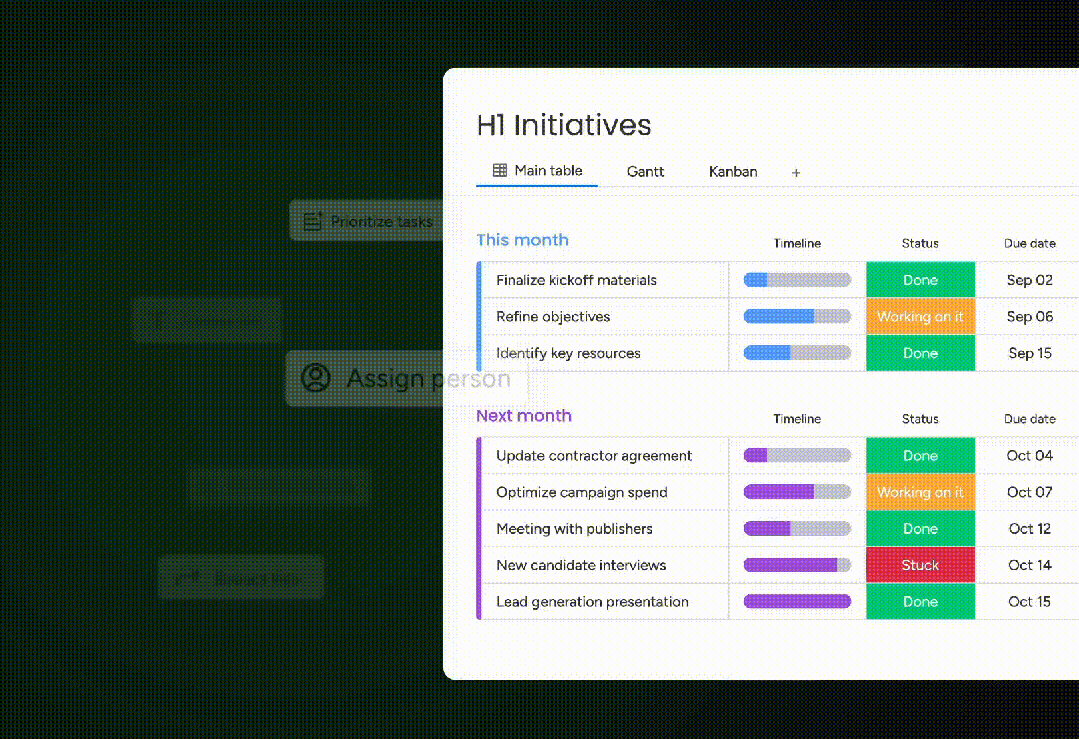Open status of Optimize campaign spend

click(x=920, y=492)
